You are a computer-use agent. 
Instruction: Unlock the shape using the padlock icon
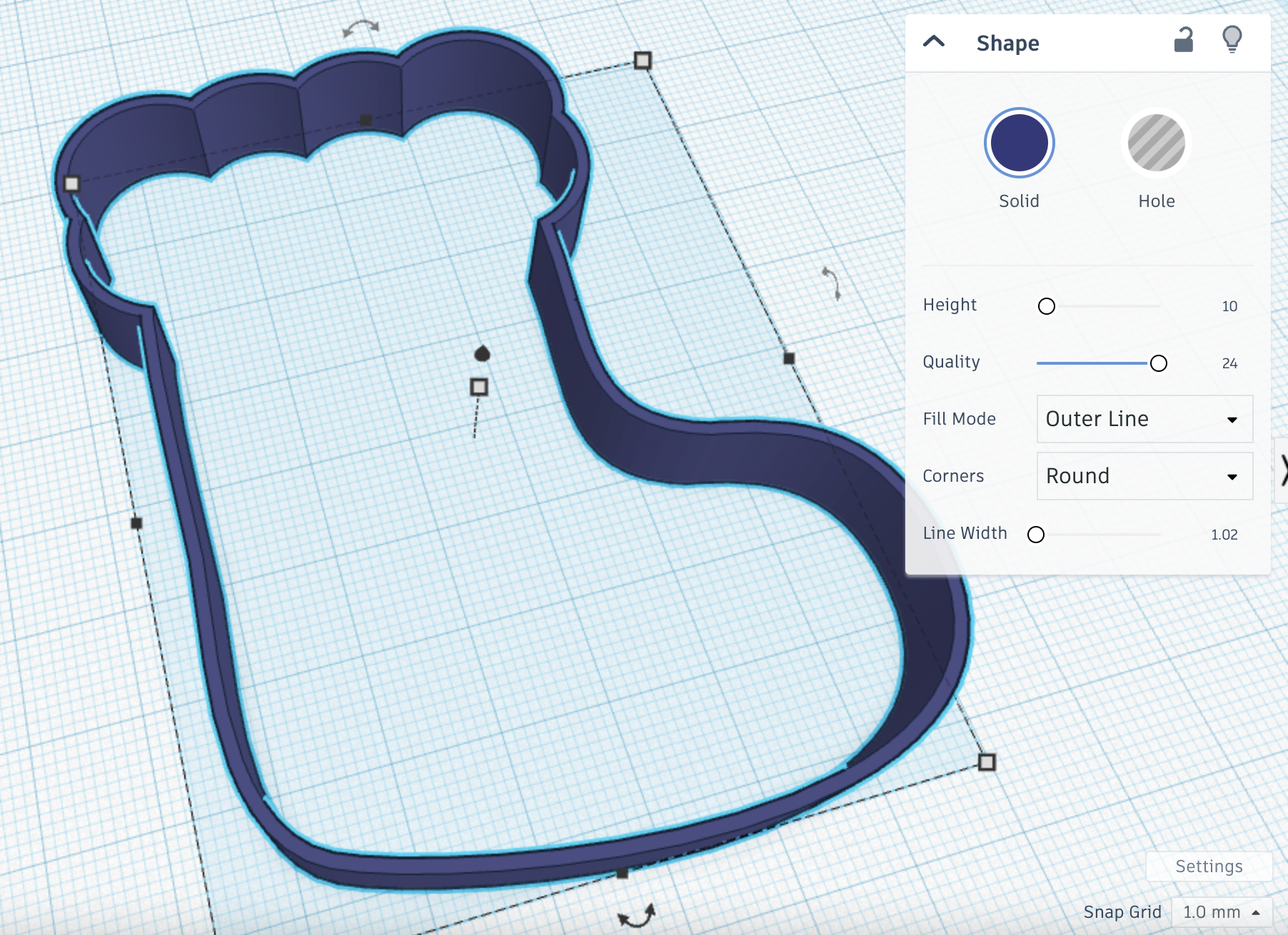[x=1184, y=41]
